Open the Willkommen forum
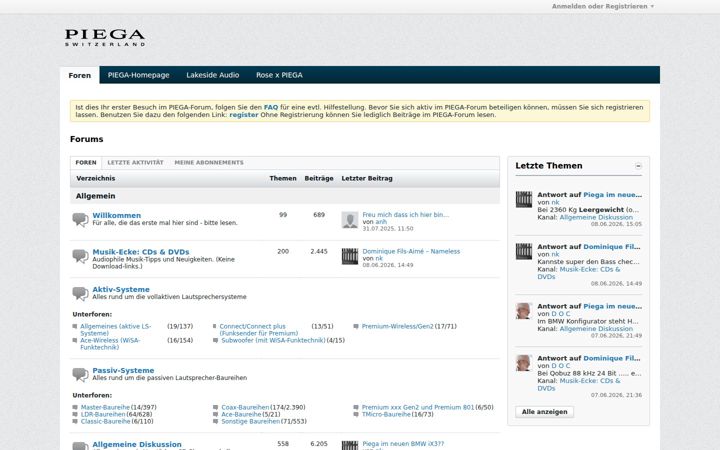Image resolution: width=720 pixels, height=450 pixels. [x=117, y=215]
